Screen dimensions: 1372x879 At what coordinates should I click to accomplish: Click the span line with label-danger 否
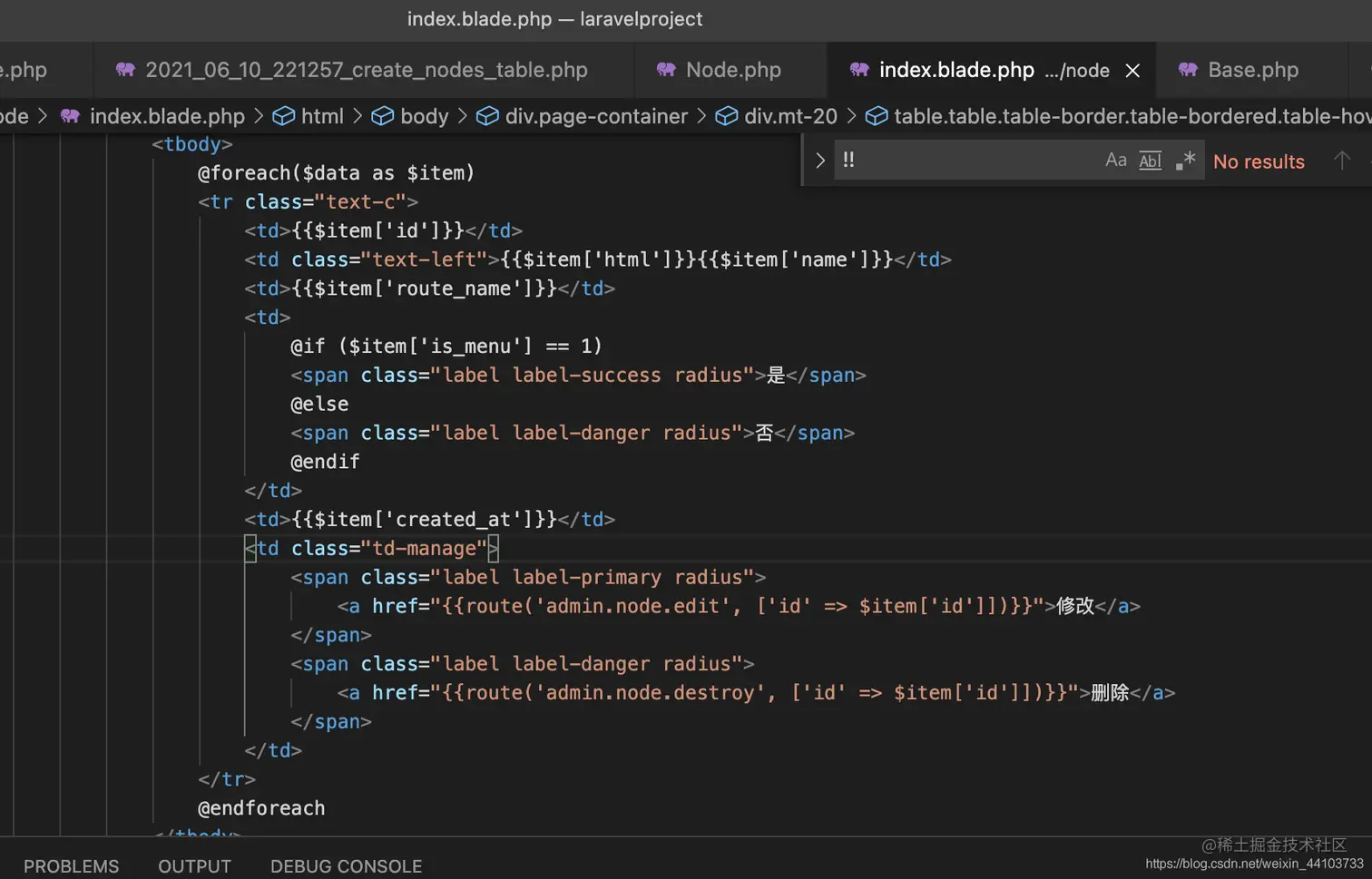point(573,433)
